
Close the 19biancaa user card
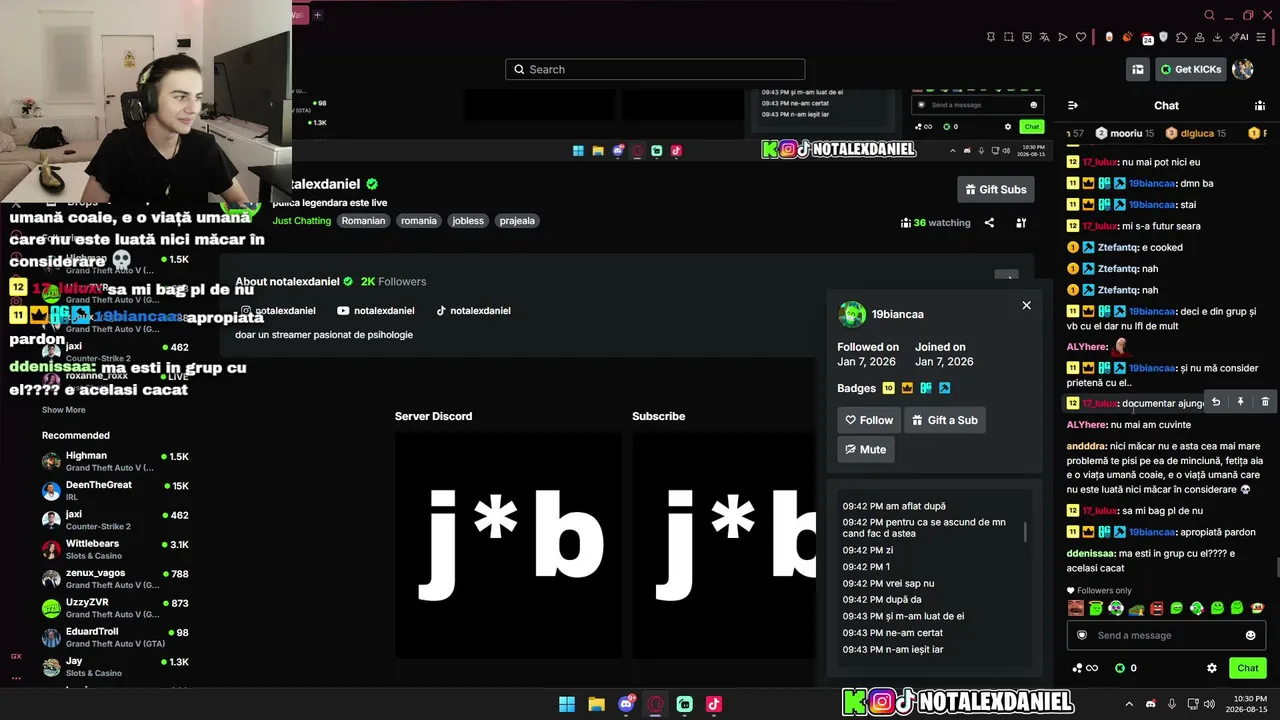click(1026, 305)
